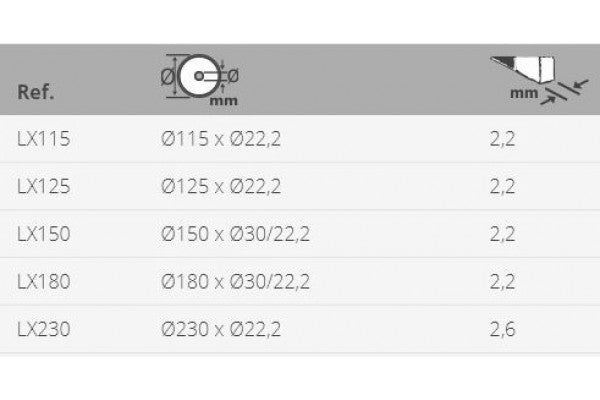Click the Ø150 x Ø30/22,2 dimension
The image size is (600, 400).
click(235, 235)
